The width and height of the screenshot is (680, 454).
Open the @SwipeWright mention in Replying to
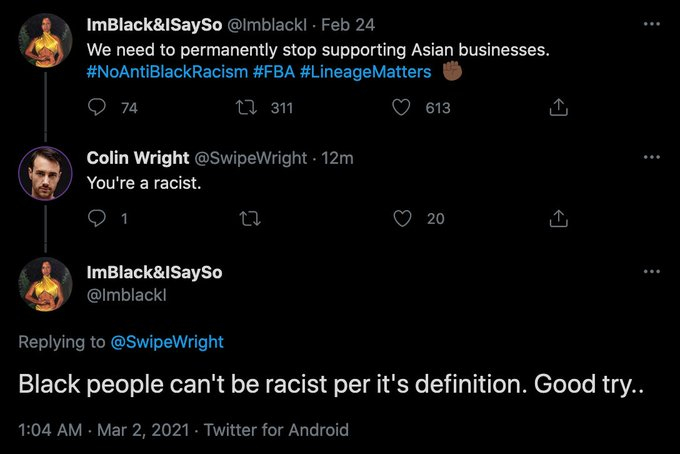coord(167,342)
